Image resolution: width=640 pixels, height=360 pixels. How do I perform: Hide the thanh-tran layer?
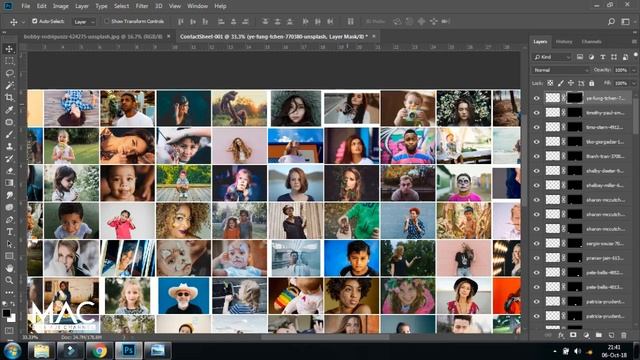coord(537,156)
